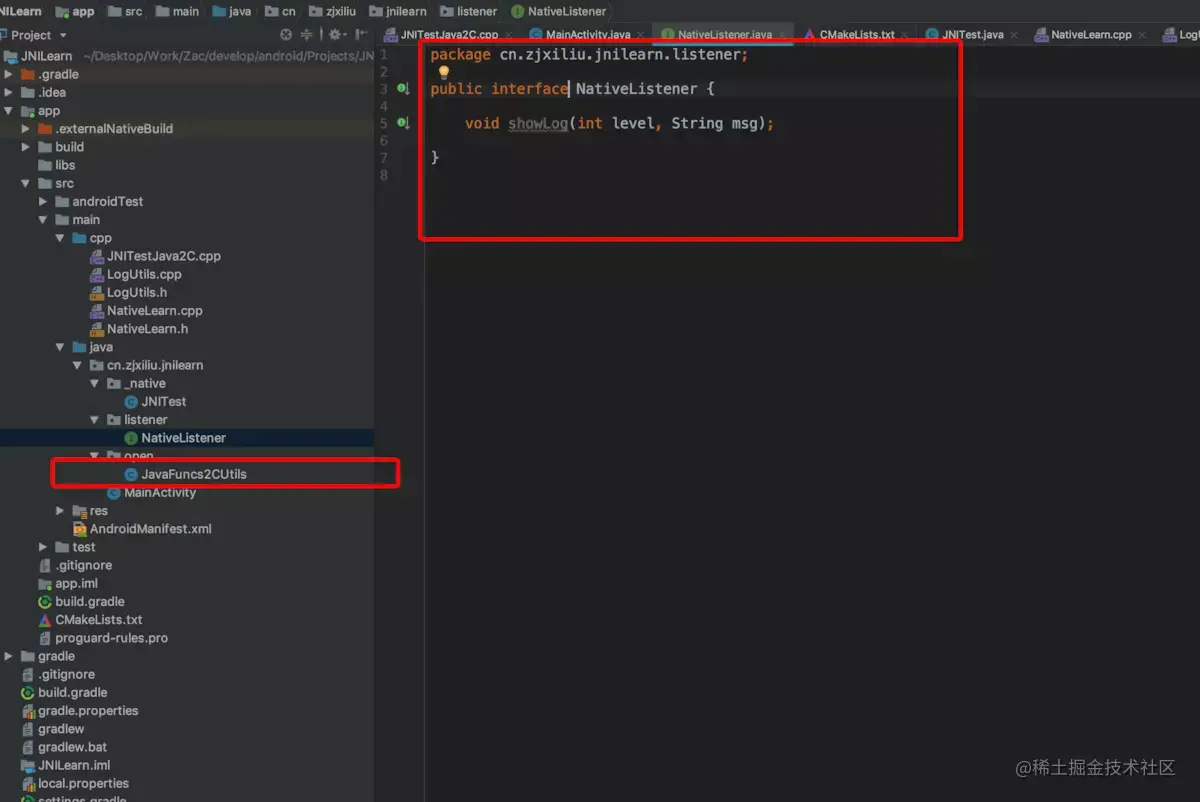Viewport: 1200px width, 802px height.
Task: Switch to the MainActivity.java tab
Action: click(x=588, y=34)
